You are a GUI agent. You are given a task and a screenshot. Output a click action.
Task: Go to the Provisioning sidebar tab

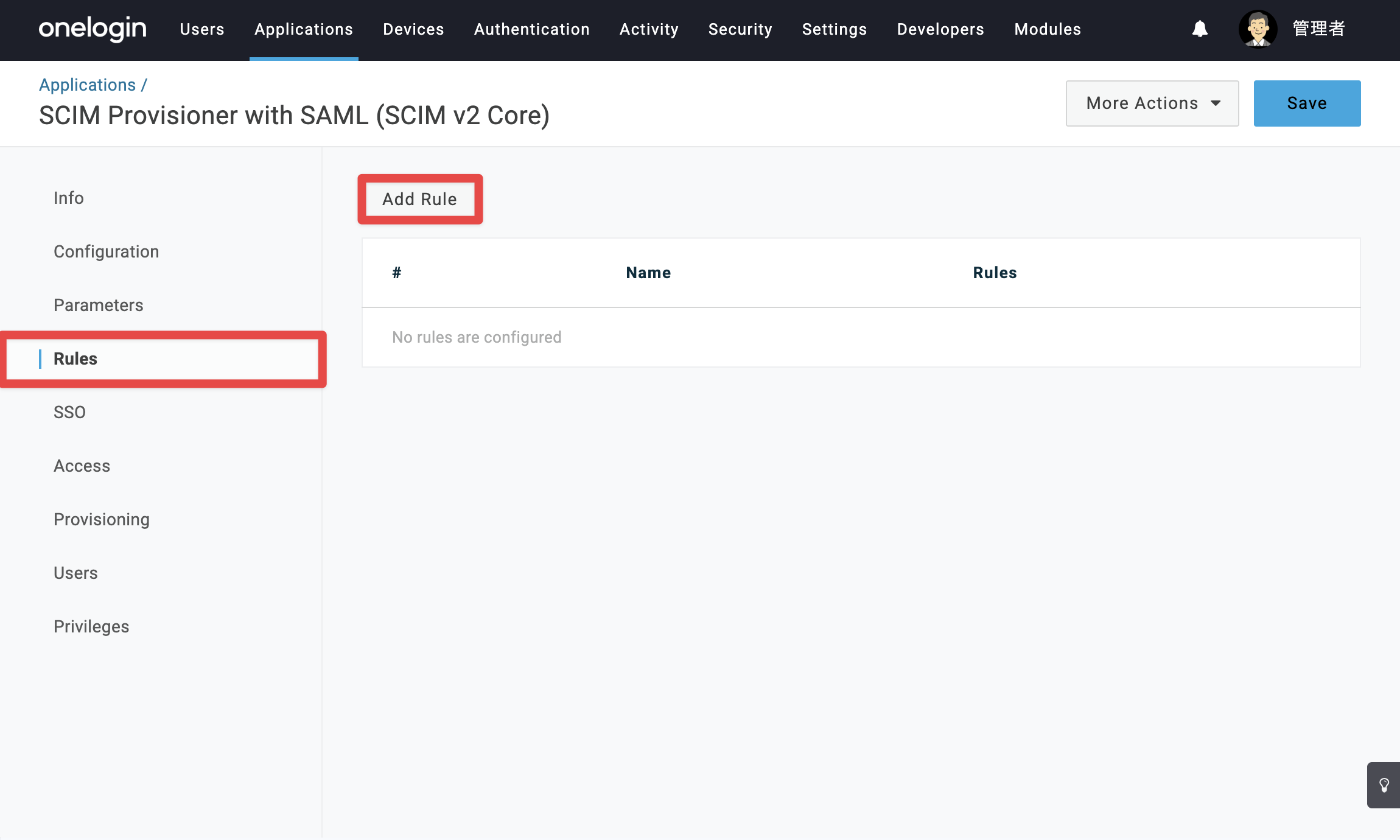point(102,519)
